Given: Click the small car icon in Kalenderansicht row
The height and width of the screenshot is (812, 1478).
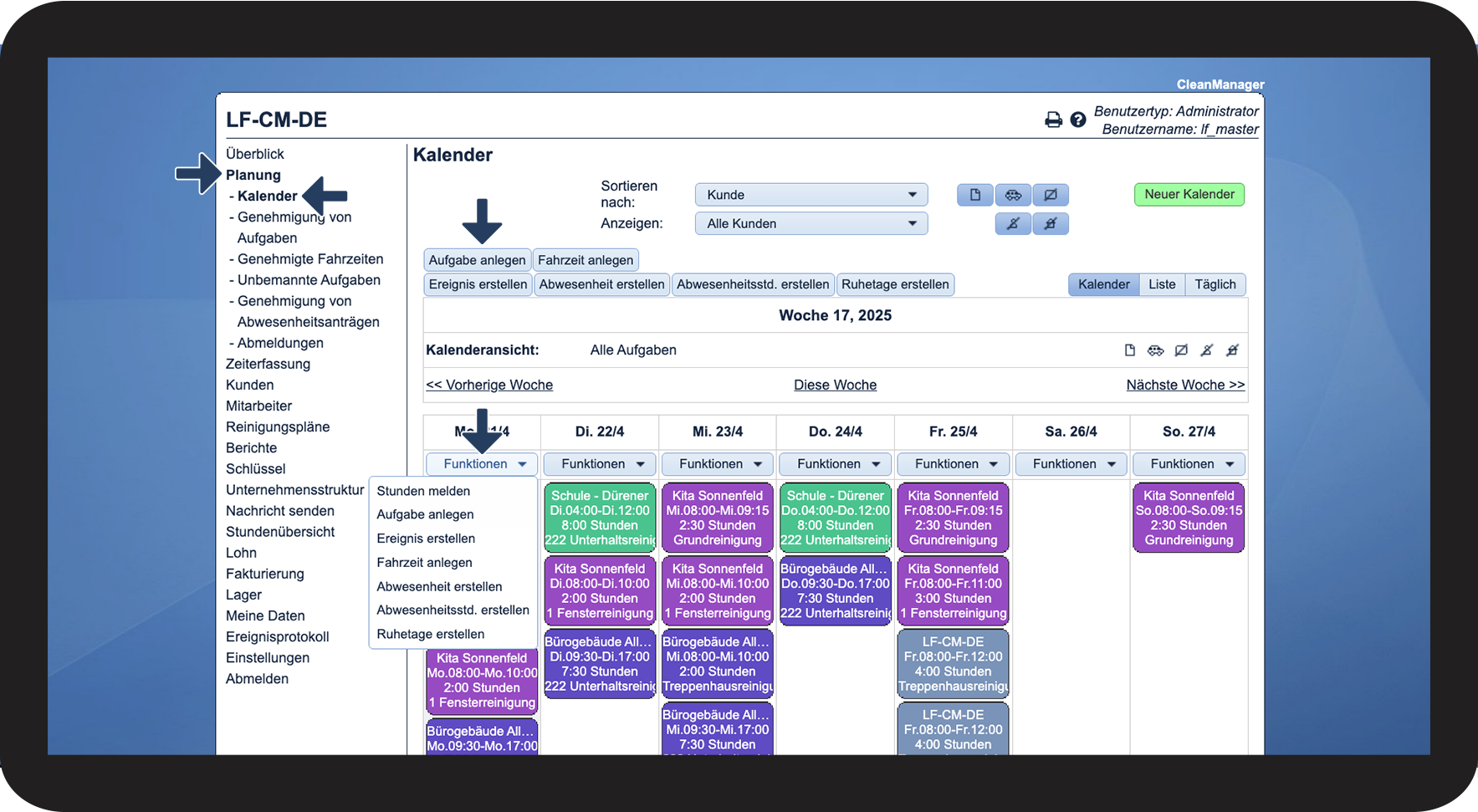Looking at the screenshot, I should [1155, 350].
